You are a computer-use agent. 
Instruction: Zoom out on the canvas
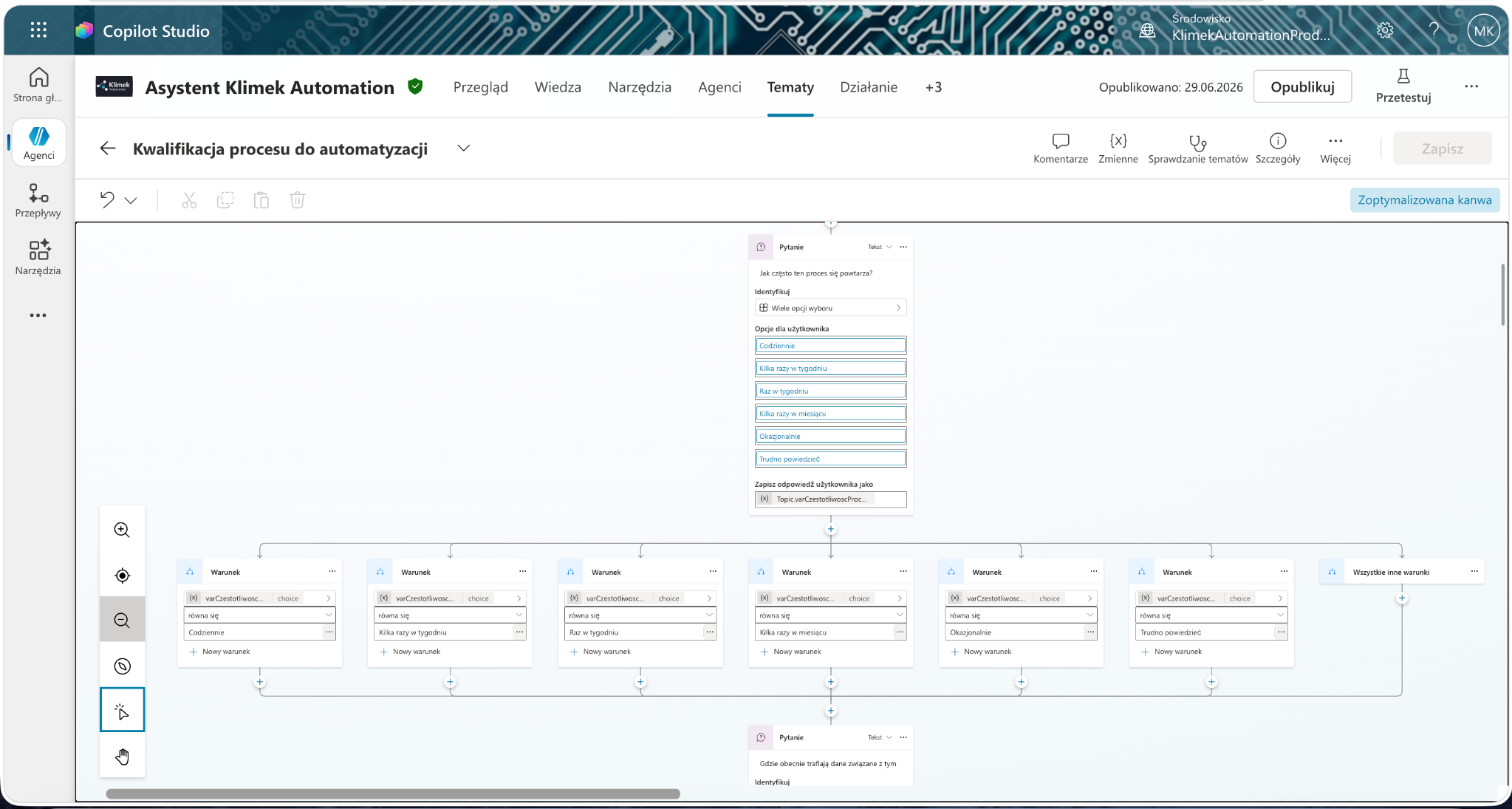tap(123, 620)
